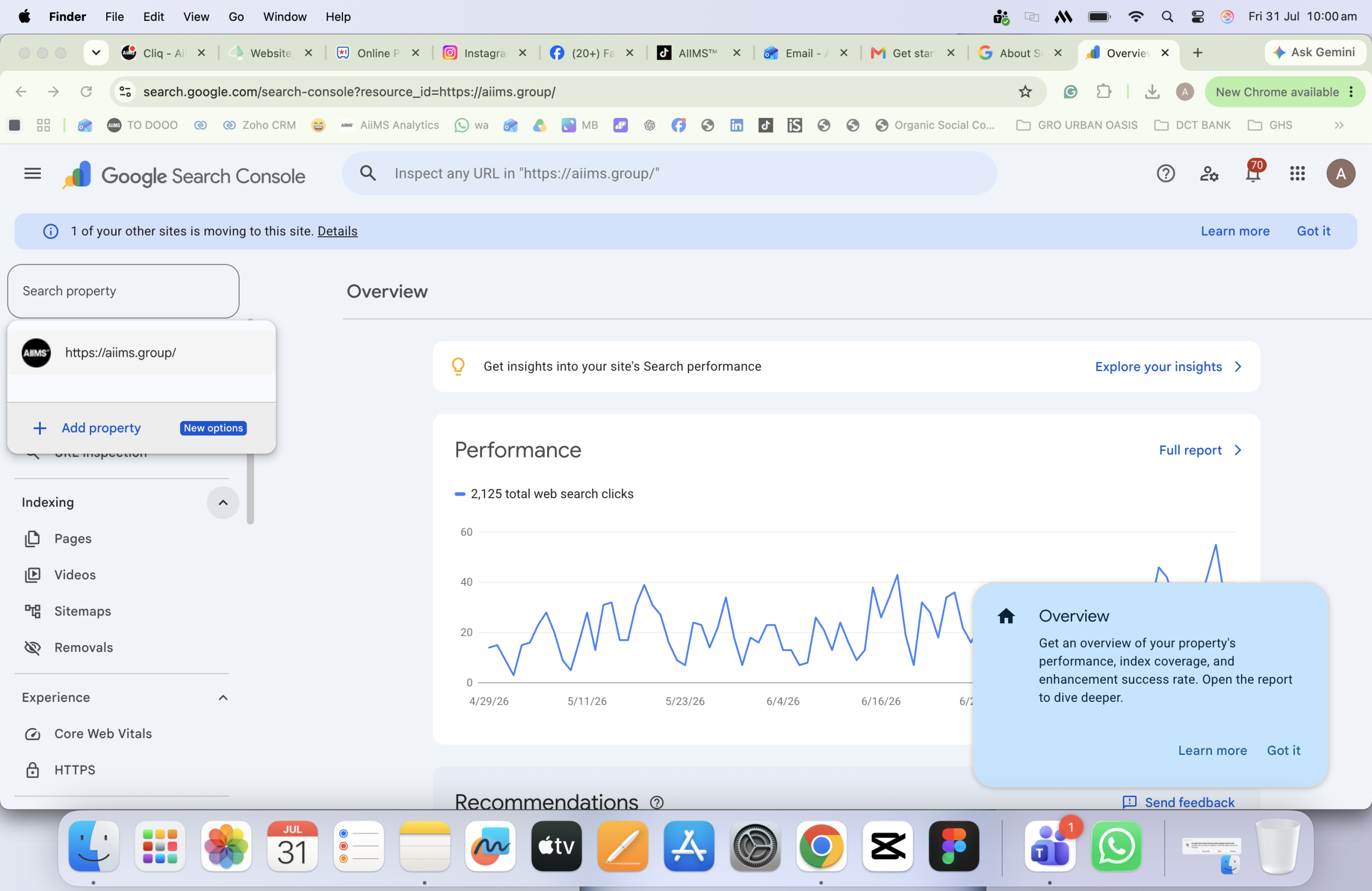Dismiss Overview tooltip with Got it
Image resolution: width=1372 pixels, height=891 pixels.
pos(1283,750)
